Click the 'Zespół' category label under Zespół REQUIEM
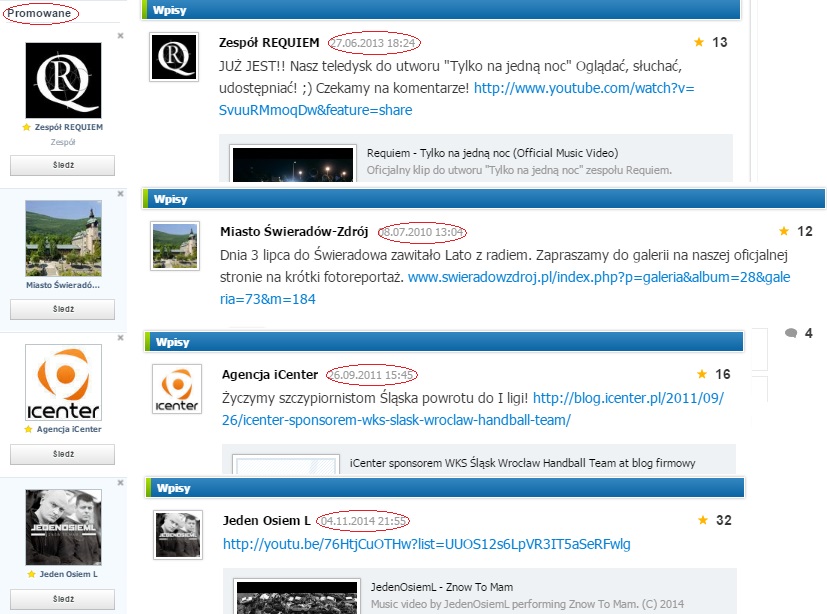This screenshot has width=827, height=614. click(x=63, y=142)
